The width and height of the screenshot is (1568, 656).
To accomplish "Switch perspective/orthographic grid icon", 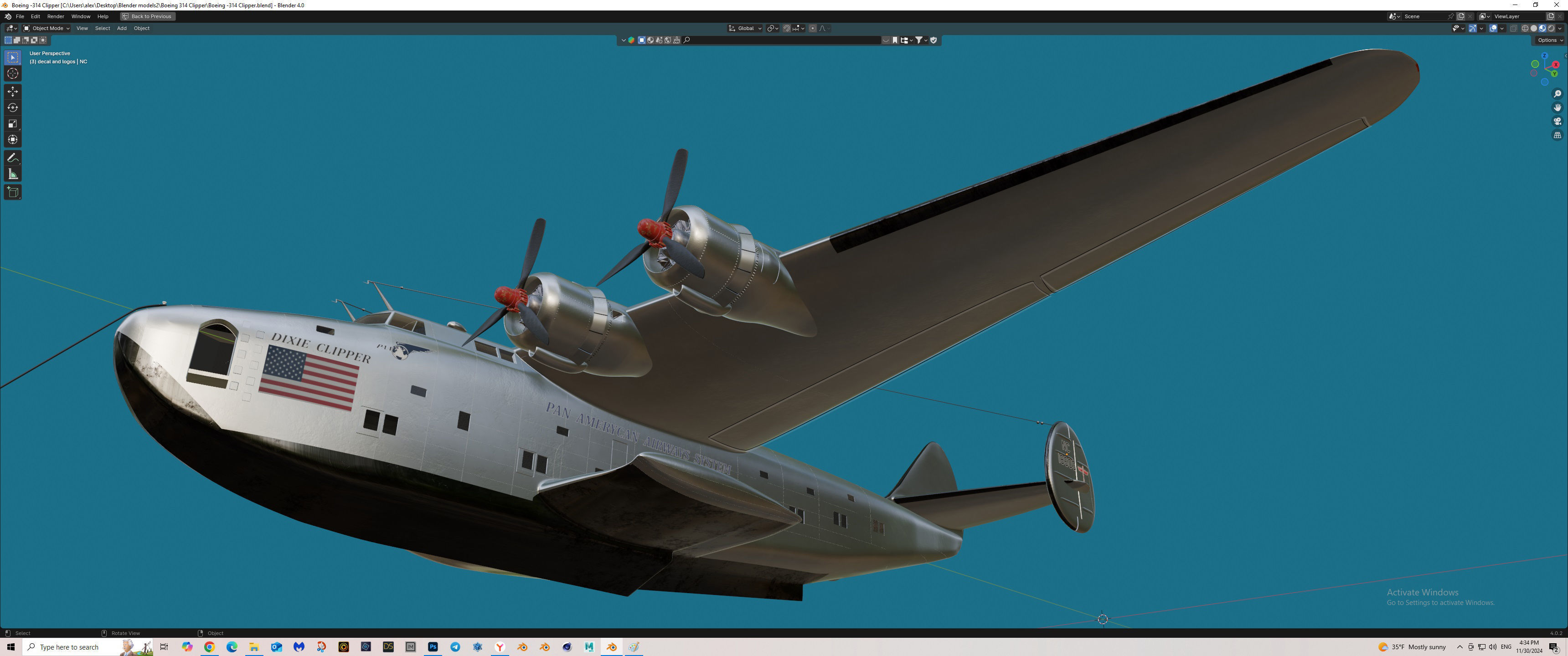I will (x=1557, y=135).
